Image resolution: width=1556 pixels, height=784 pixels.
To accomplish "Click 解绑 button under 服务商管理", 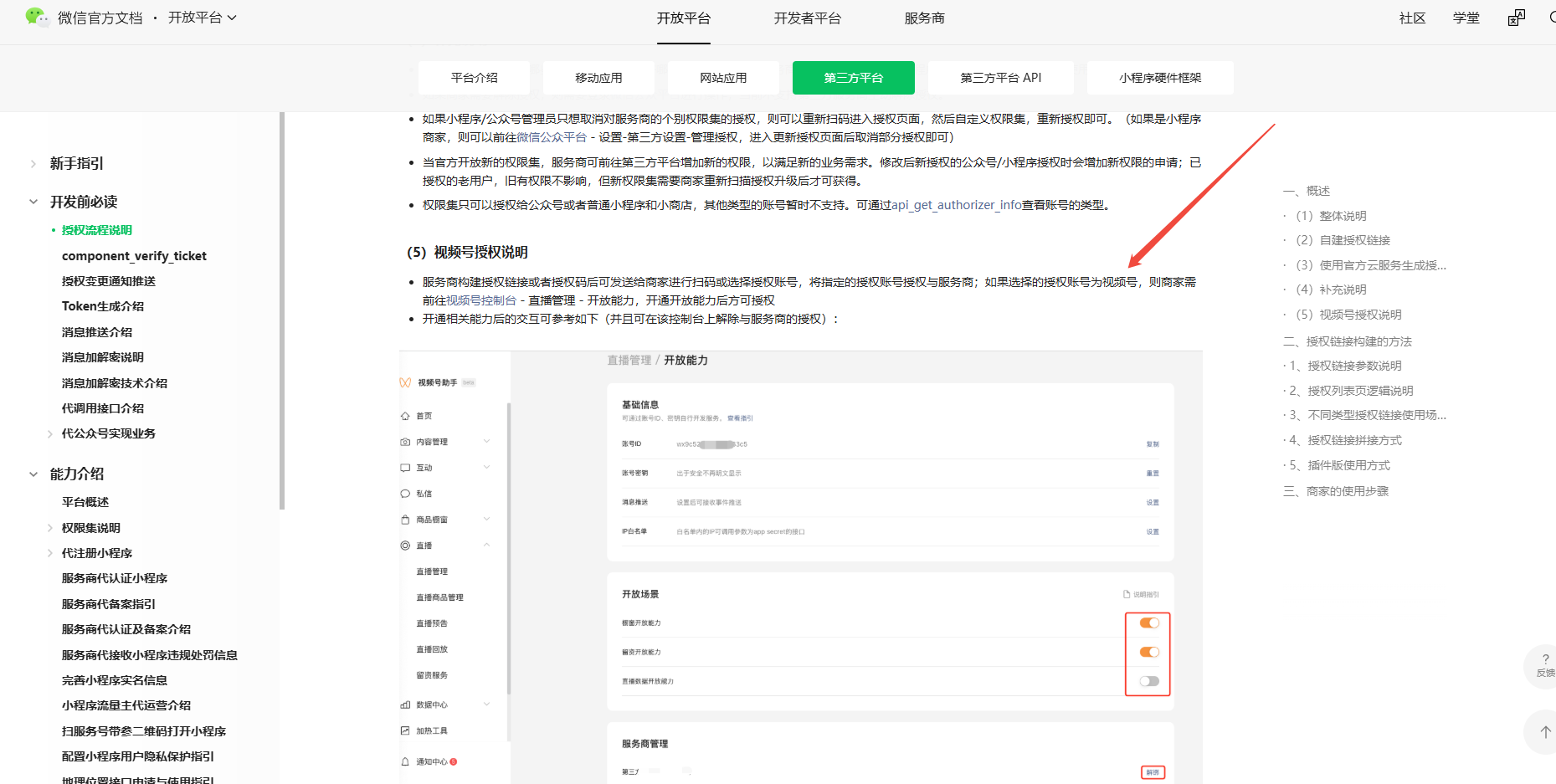I will [1153, 772].
